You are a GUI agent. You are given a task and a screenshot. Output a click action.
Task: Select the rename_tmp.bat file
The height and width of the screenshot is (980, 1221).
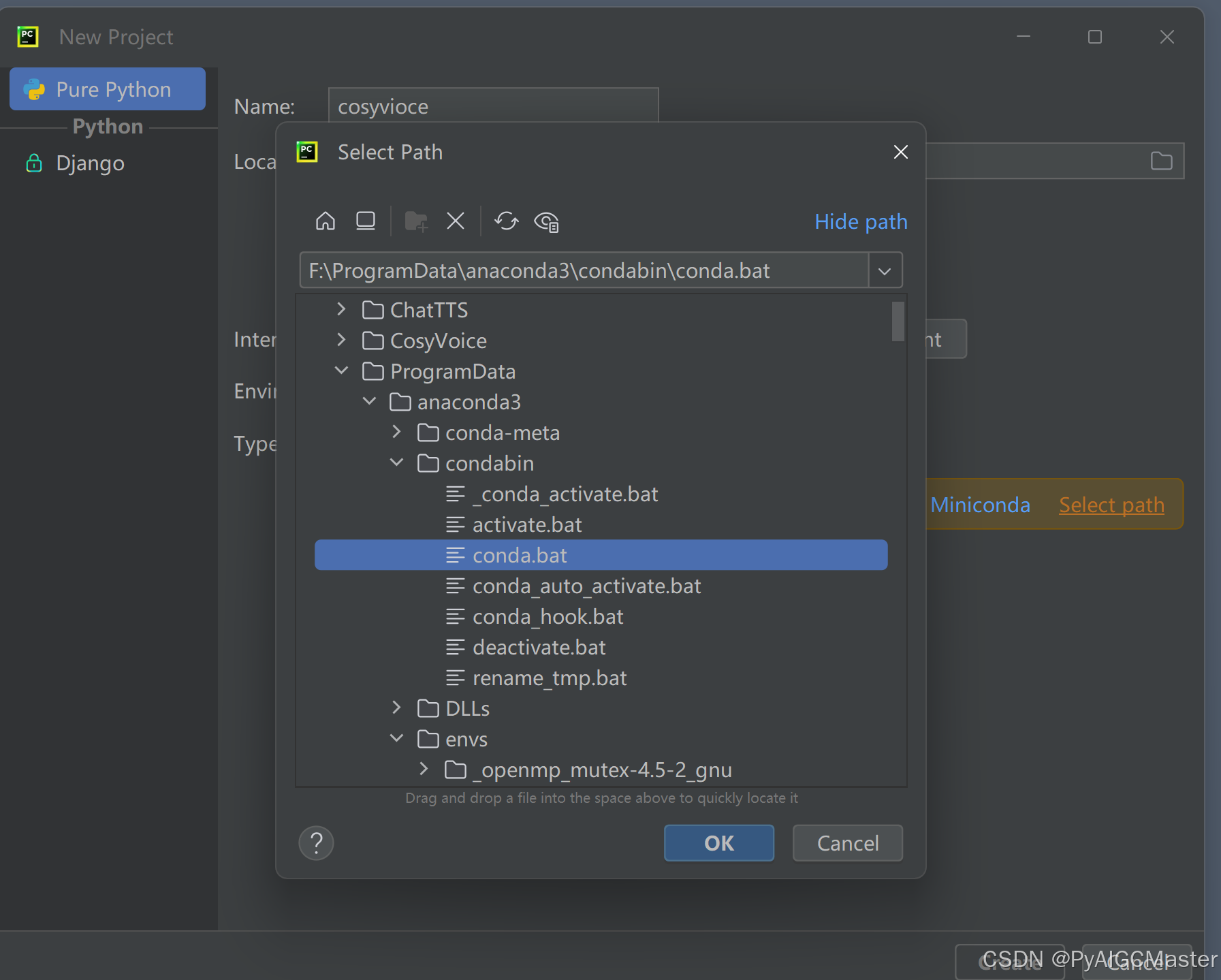coord(536,678)
